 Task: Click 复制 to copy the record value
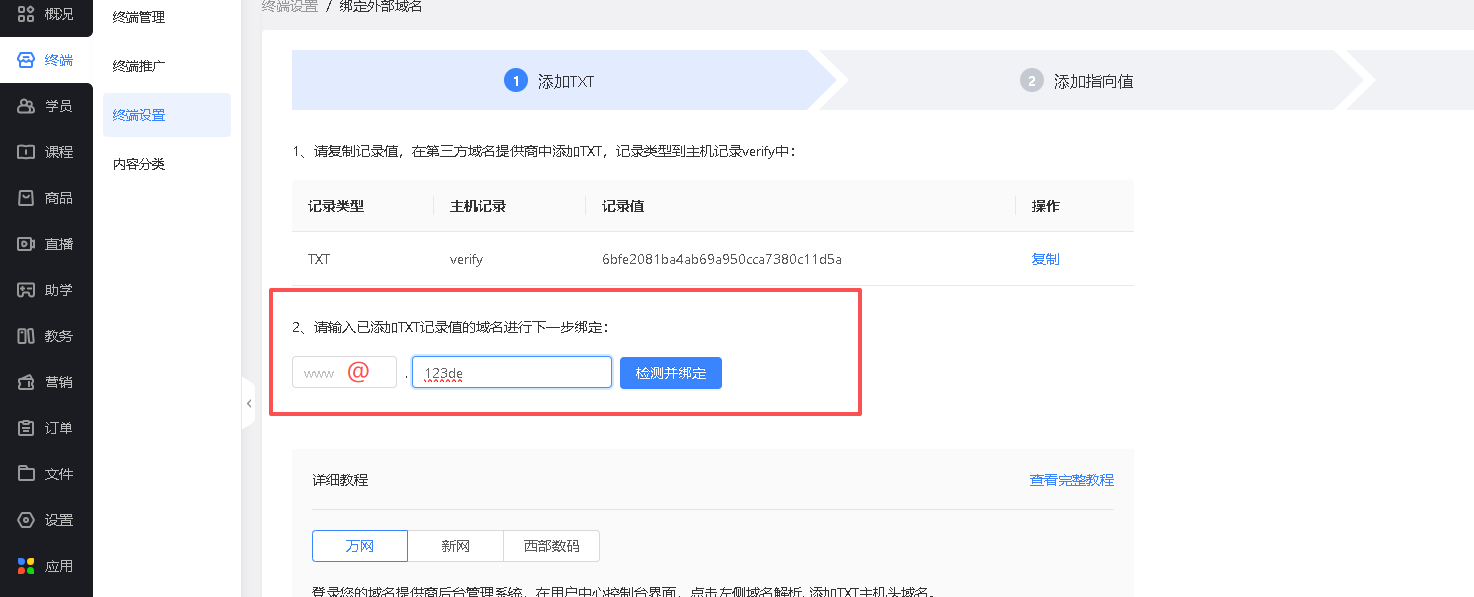(x=1045, y=259)
